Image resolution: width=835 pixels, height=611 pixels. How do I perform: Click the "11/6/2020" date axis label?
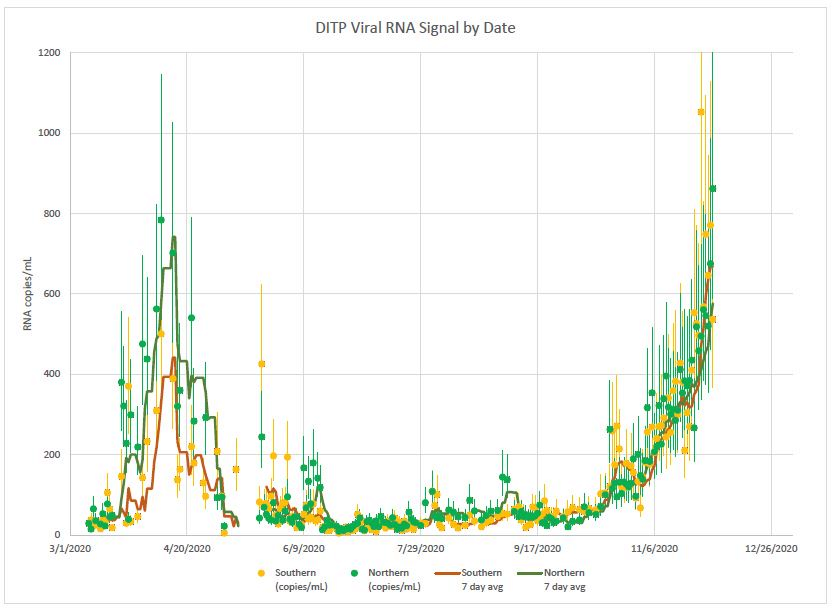pyautogui.click(x=654, y=548)
